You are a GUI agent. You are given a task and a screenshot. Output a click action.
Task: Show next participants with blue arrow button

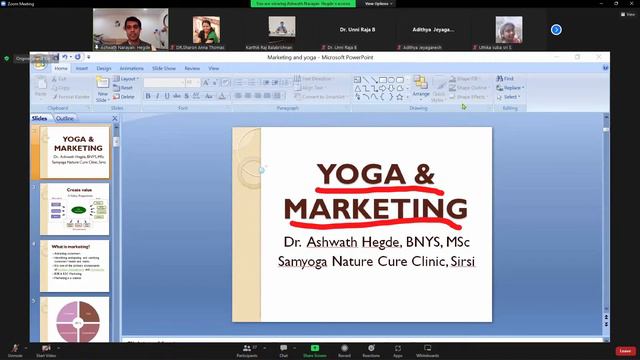[556, 29]
